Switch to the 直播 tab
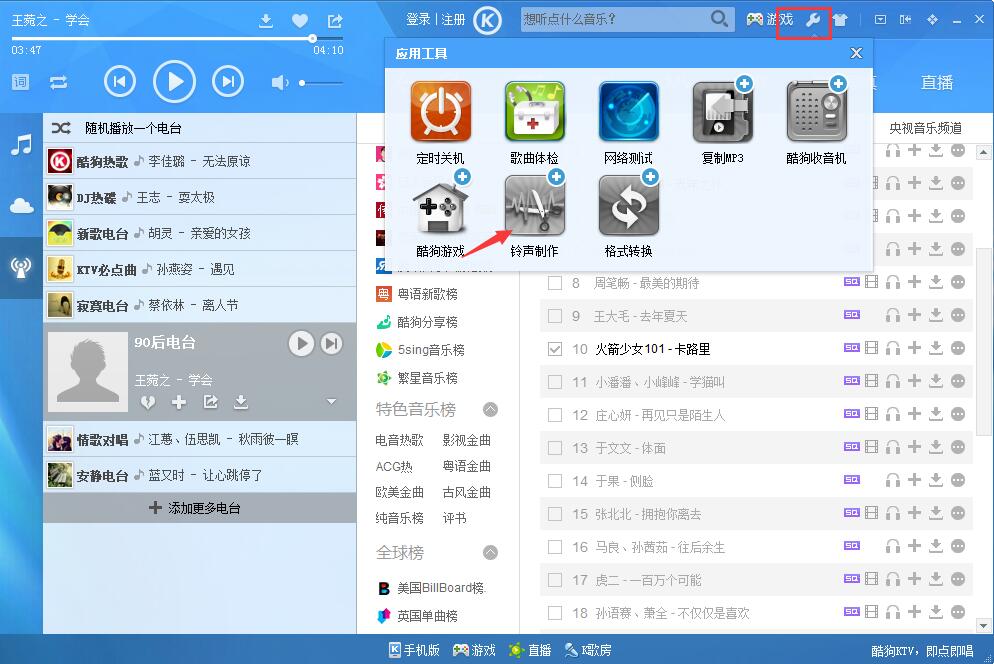Image resolution: width=994 pixels, height=664 pixels. click(937, 83)
